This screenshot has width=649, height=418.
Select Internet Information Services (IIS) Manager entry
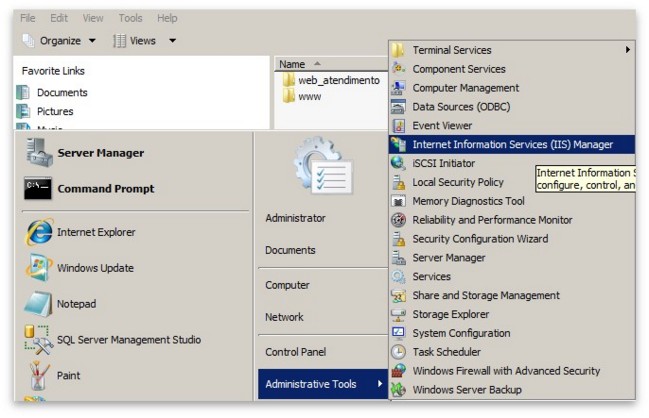tap(512, 144)
